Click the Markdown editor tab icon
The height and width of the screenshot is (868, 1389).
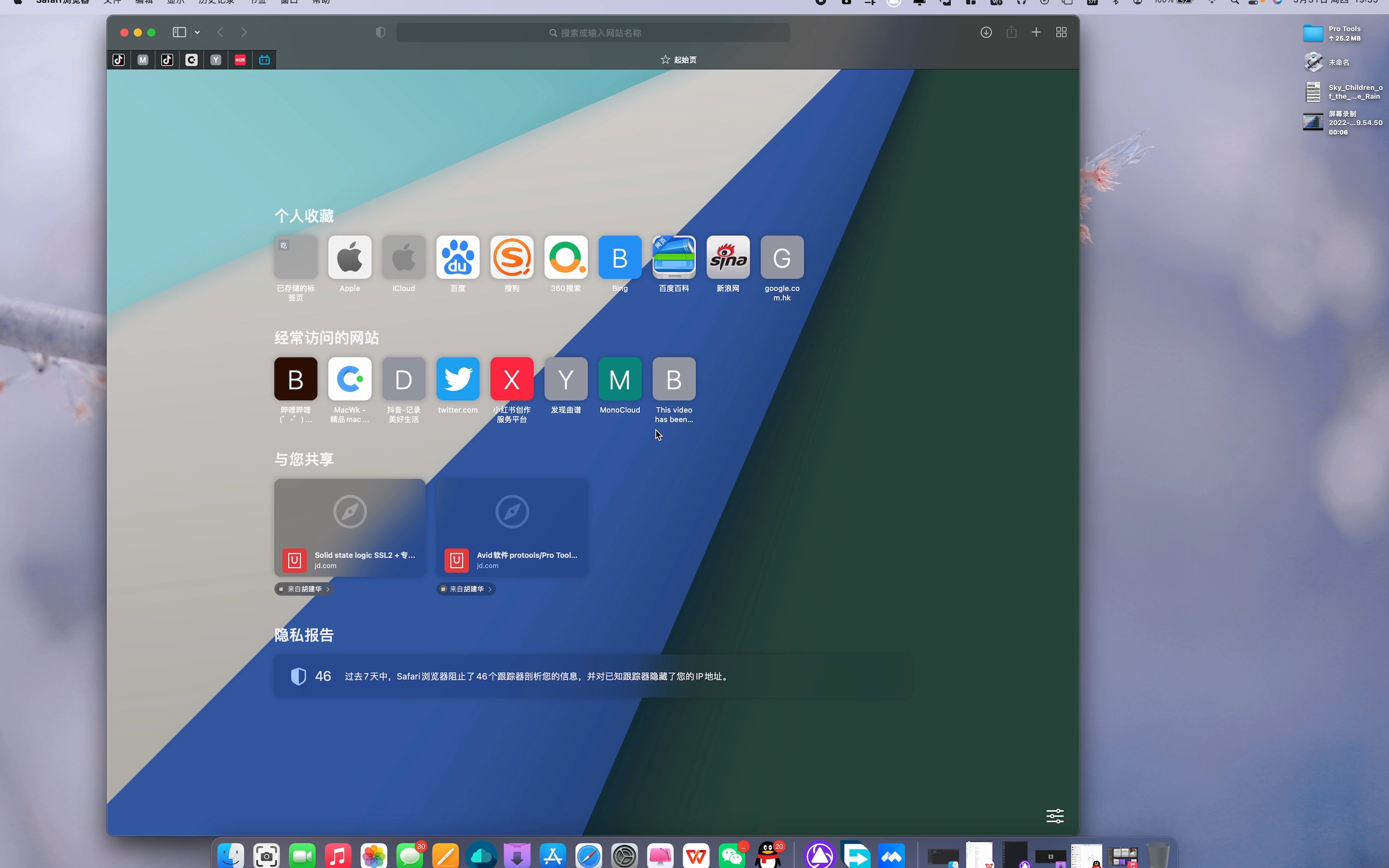pos(143,60)
